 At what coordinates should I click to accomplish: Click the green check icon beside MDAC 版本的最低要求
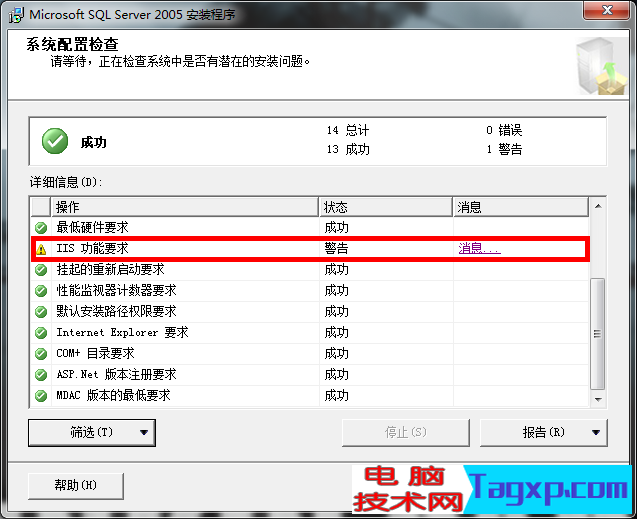[x=41, y=396]
